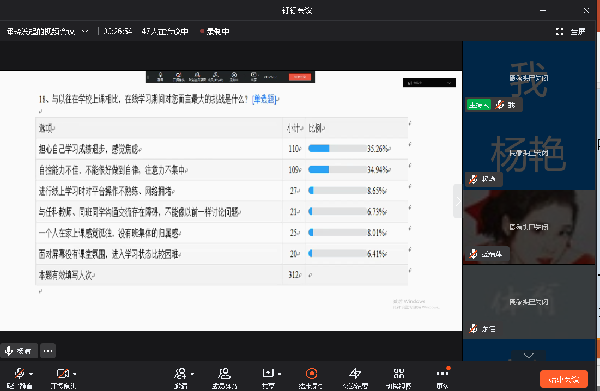Viewport: 600px width, 391px height.
Task: Select the fourth grey participant tile
Action: pyautogui.click(x=529, y=301)
